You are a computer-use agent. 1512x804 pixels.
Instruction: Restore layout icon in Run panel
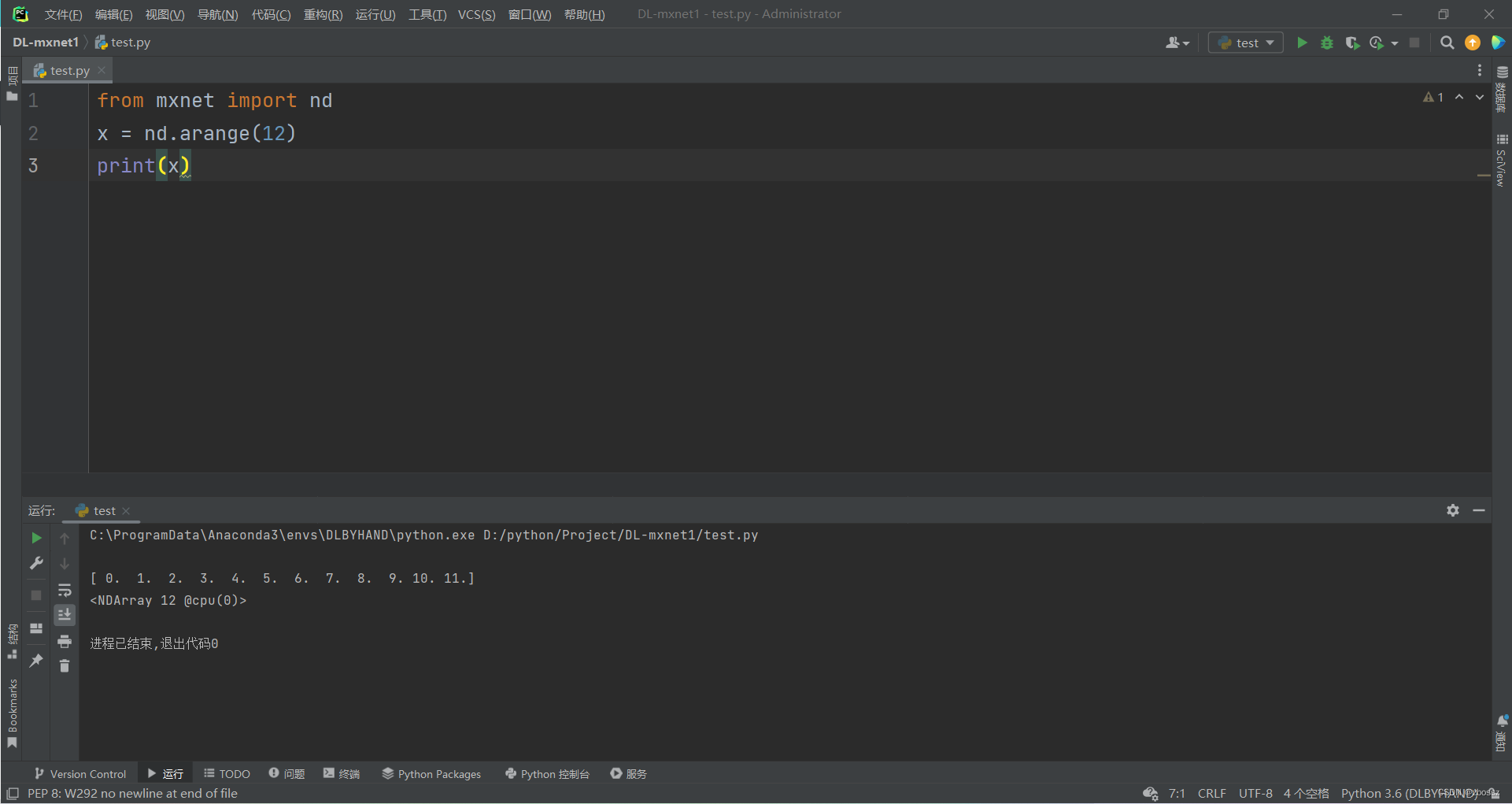[36, 628]
